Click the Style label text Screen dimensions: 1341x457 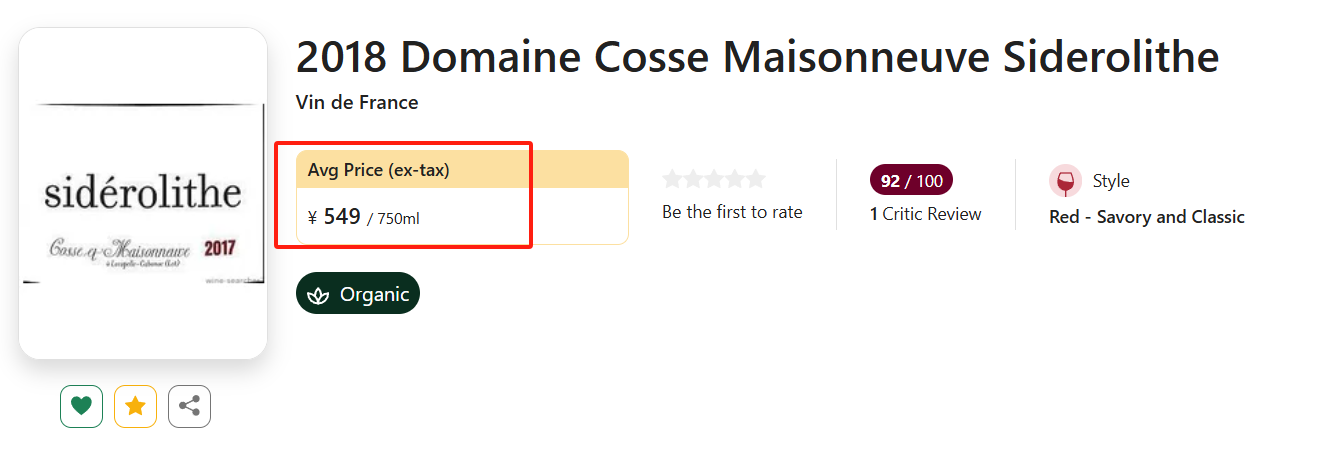point(1110,181)
